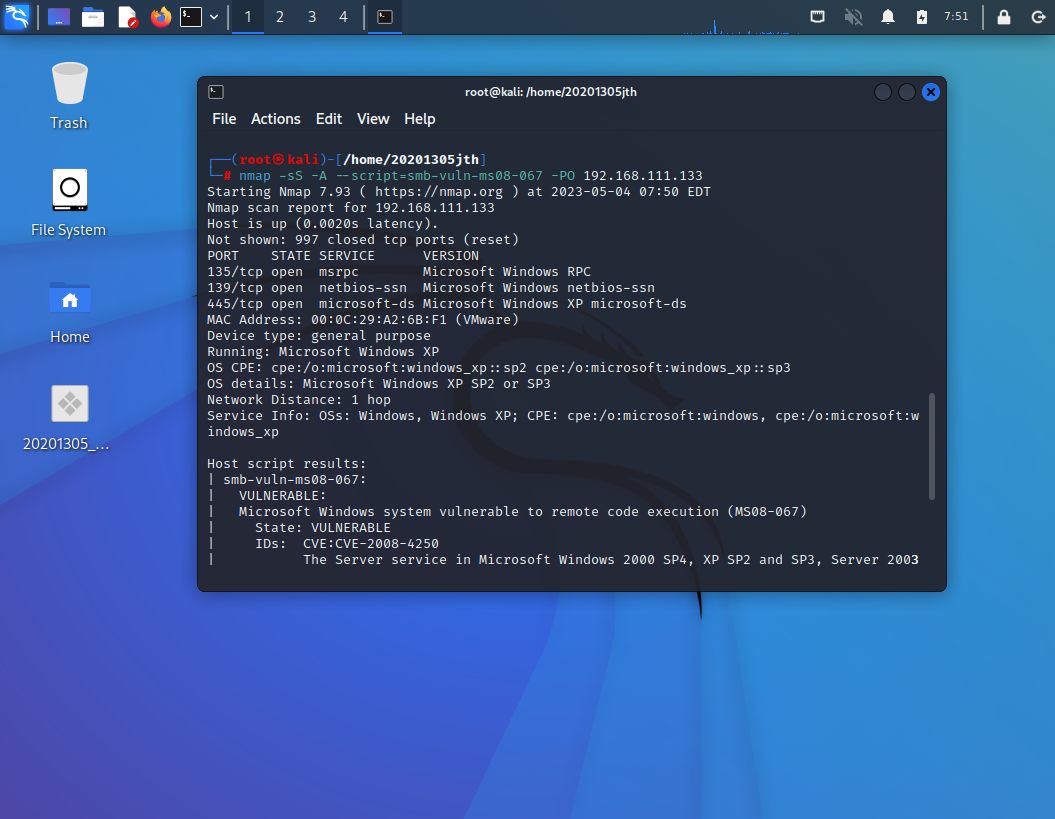Select the terminal window taskbar button
1055x819 pixels.
[385, 17]
